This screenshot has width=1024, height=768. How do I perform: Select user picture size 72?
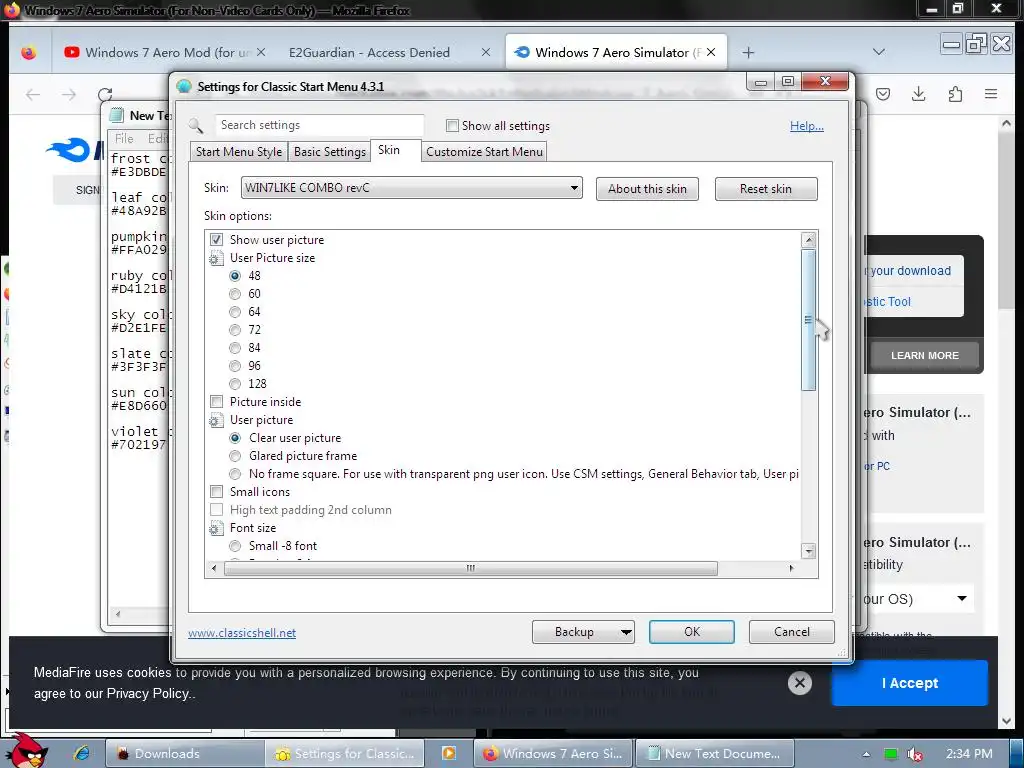coord(235,330)
